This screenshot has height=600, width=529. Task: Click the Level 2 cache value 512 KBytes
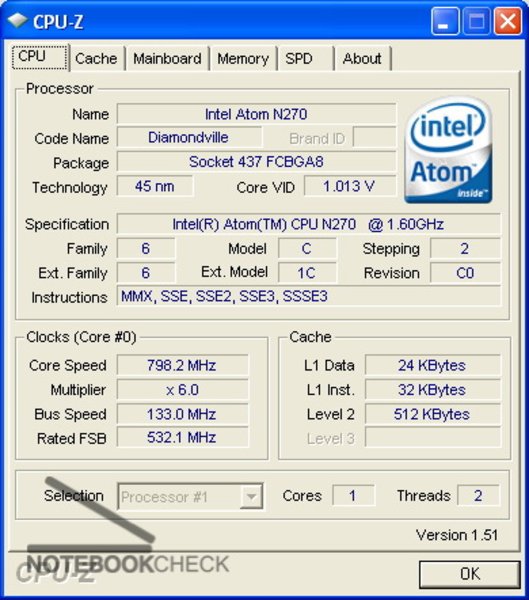[x=433, y=414]
